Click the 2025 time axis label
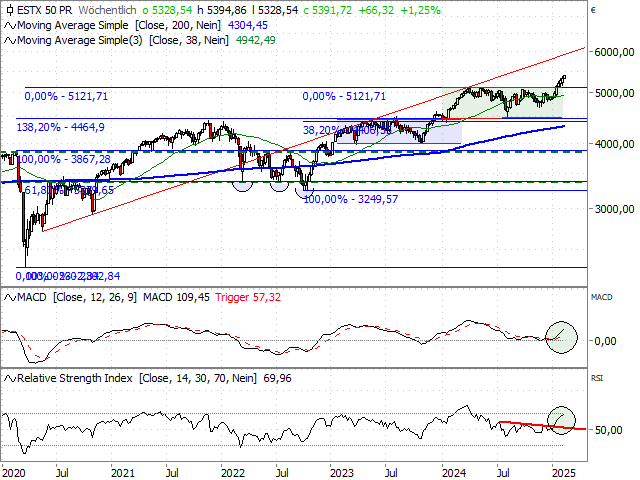 (x=564, y=473)
